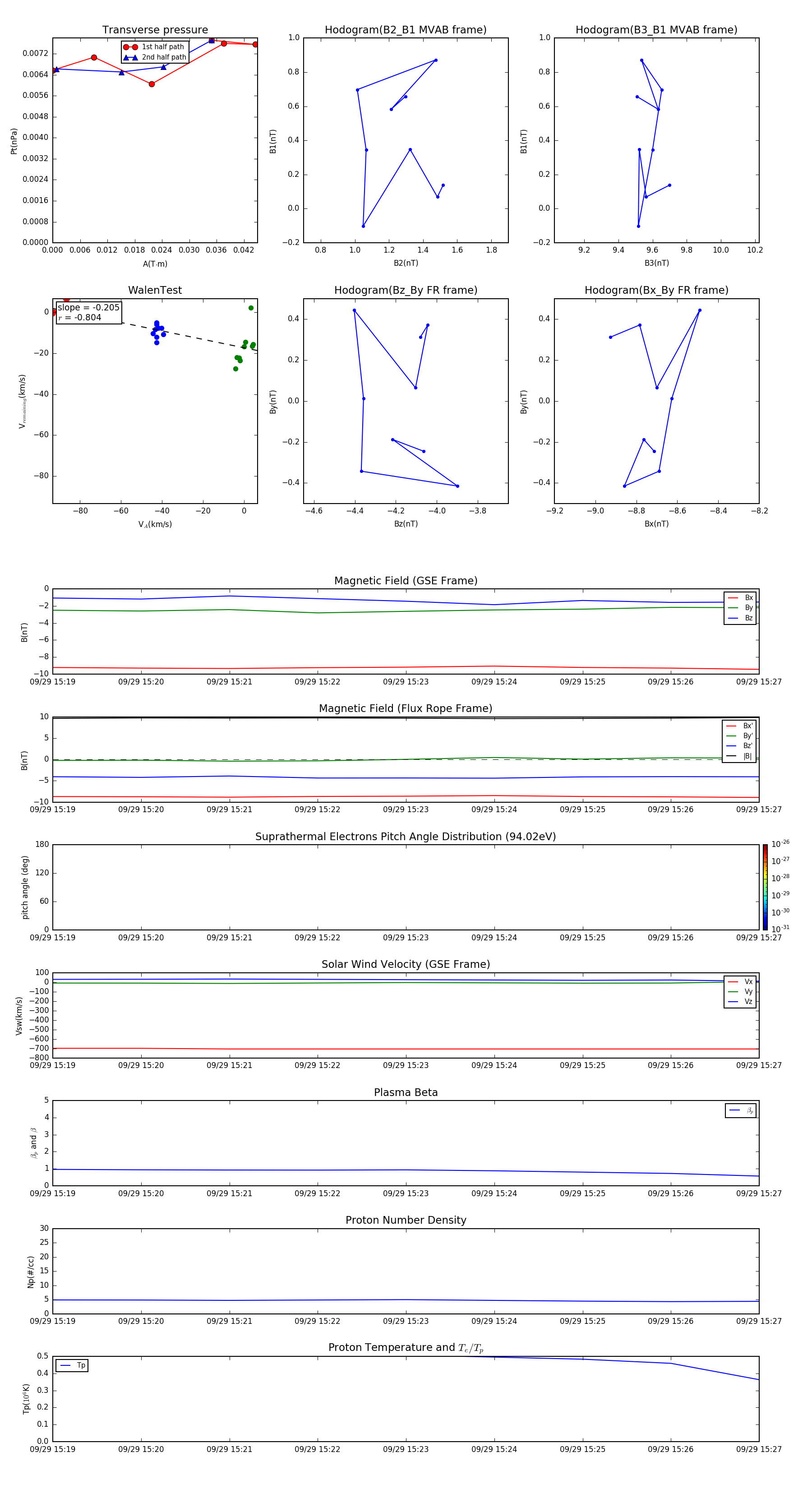Image resolution: width=812 pixels, height=1489 pixels.
Task: Click the red Bx line in GSE Frame plot
Action: click(x=406, y=668)
